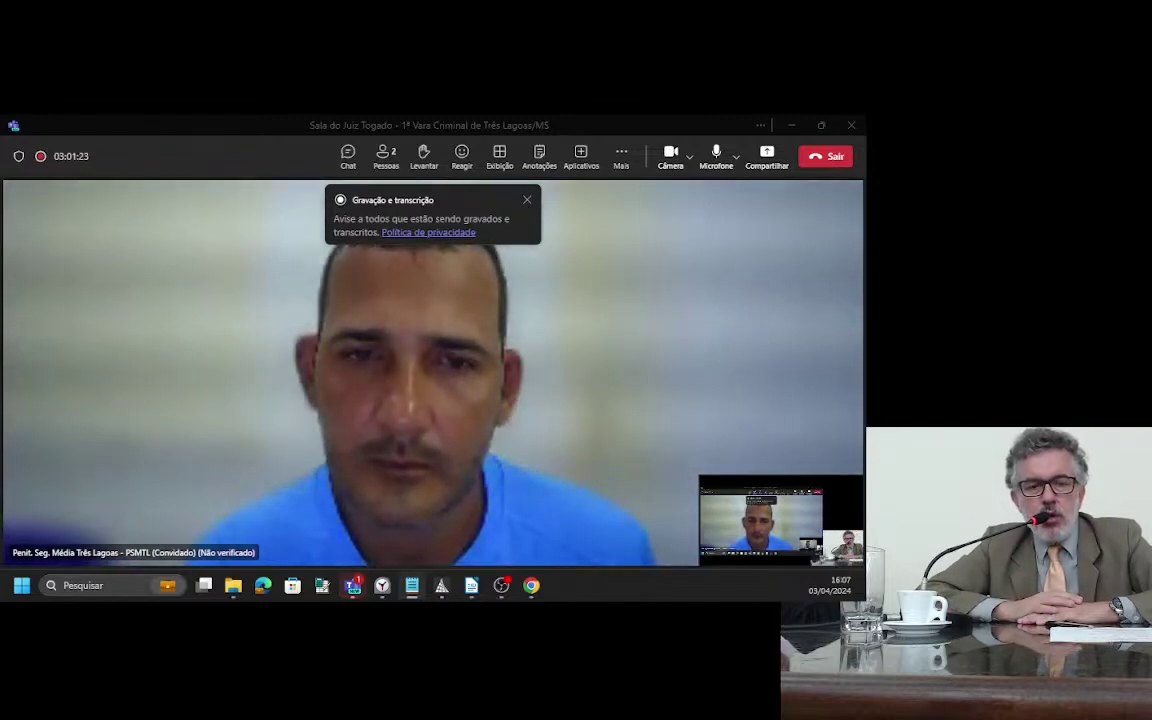Open the Reagir reactions menu
The height and width of the screenshot is (720, 1152).
(x=462, y=156)
